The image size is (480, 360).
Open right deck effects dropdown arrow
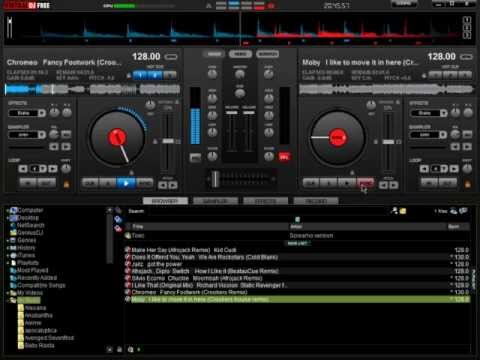443,113
